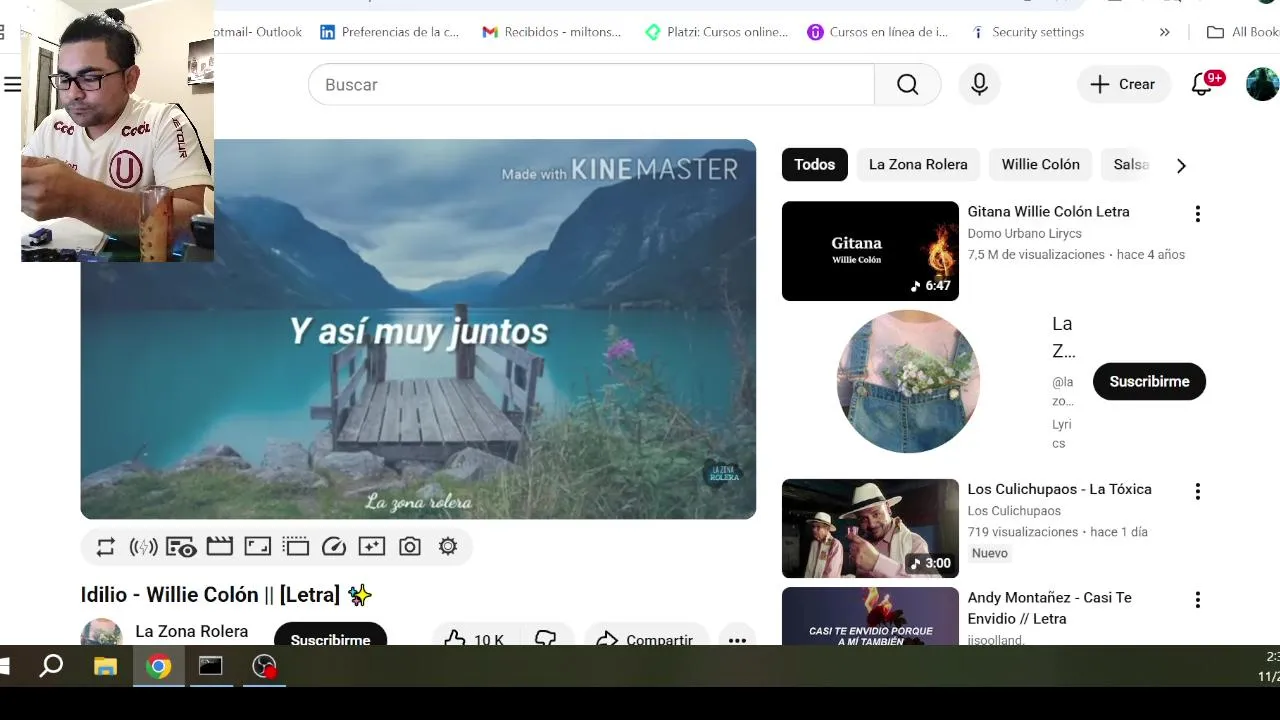Click the clapperboard cinema mode icon

point(219,547)
